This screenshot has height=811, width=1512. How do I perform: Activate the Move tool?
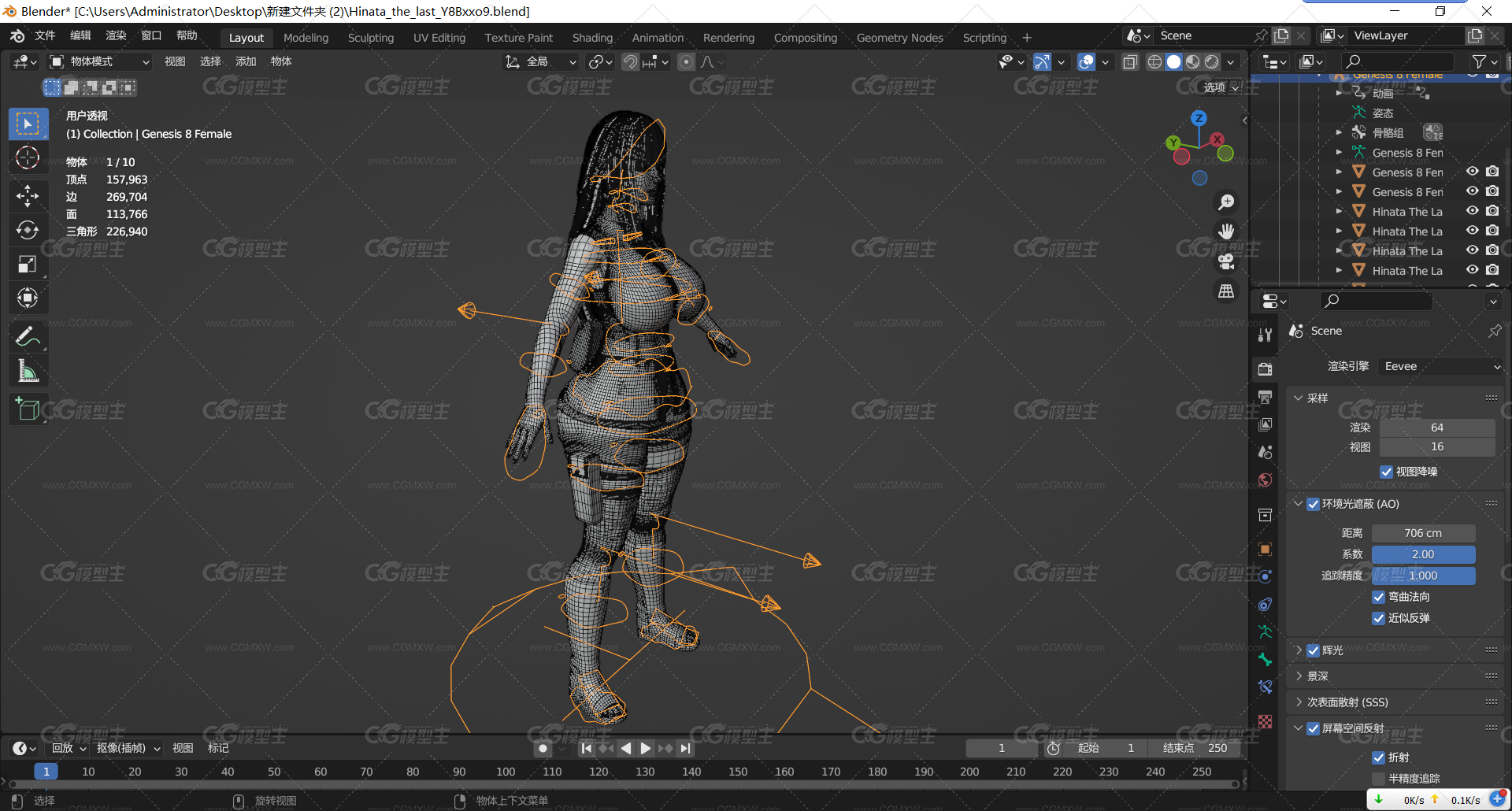(x=28, y=196)
